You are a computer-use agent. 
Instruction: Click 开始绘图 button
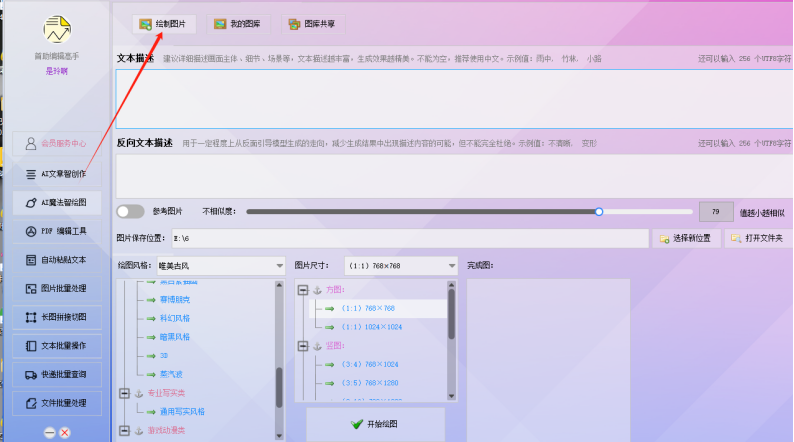point(376,424)
